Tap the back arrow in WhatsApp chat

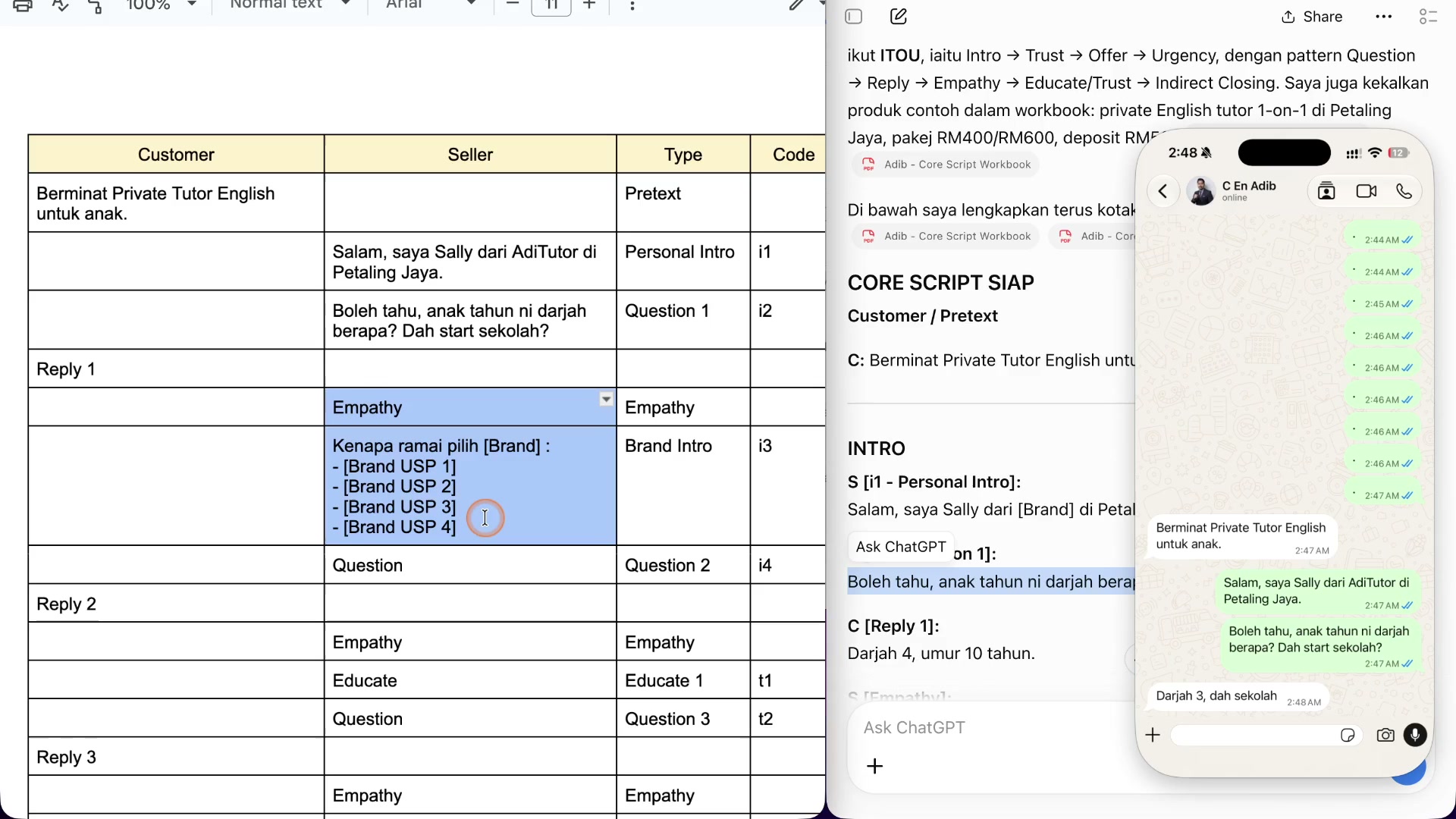point(1163,191)
